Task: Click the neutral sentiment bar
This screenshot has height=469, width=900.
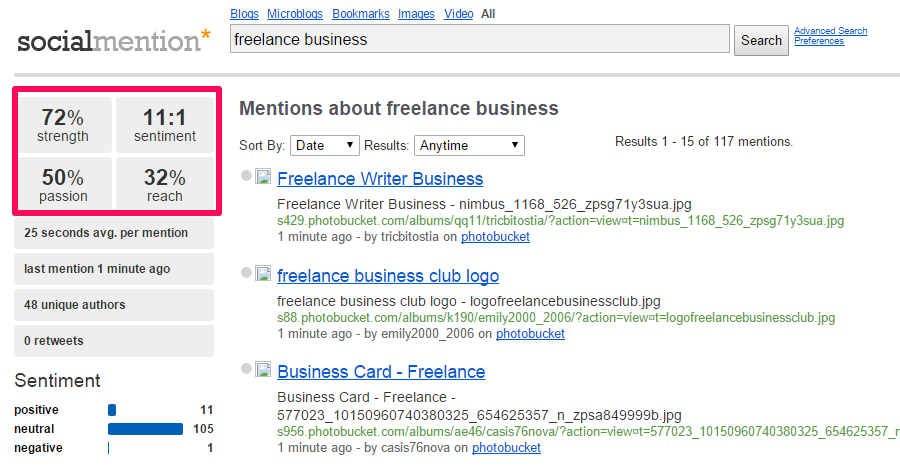Action: [145, 429]
